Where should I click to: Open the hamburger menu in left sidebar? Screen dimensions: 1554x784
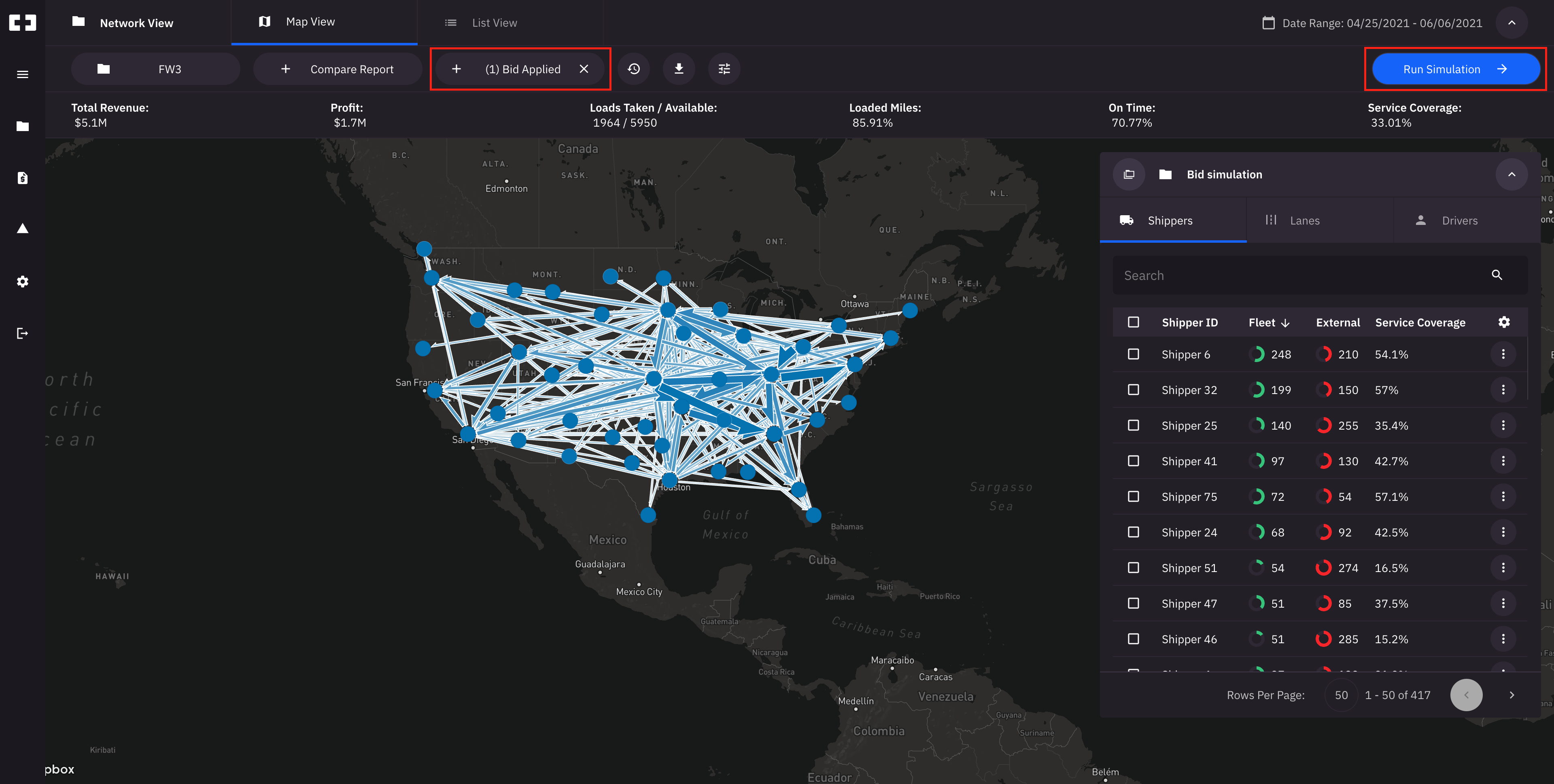point(22,75)
